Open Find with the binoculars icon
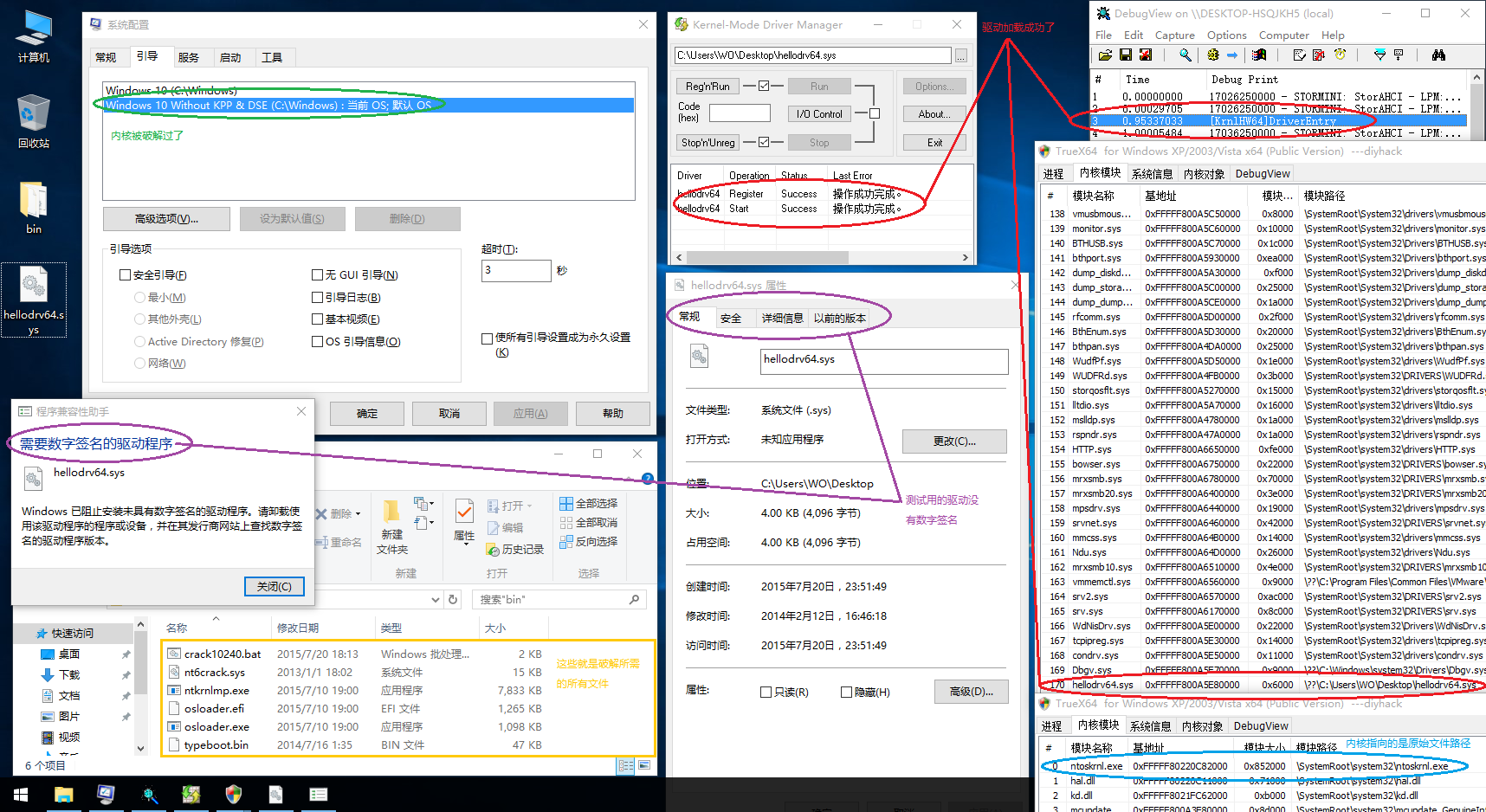This screenshot has height=812, width=1486. point(1438,55)
